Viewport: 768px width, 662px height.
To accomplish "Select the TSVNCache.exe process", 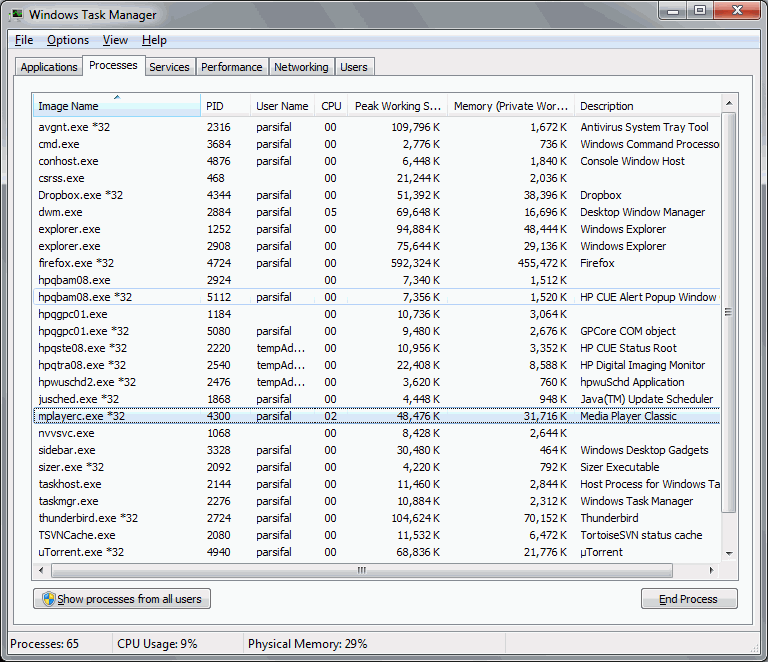I will (377, 535).
